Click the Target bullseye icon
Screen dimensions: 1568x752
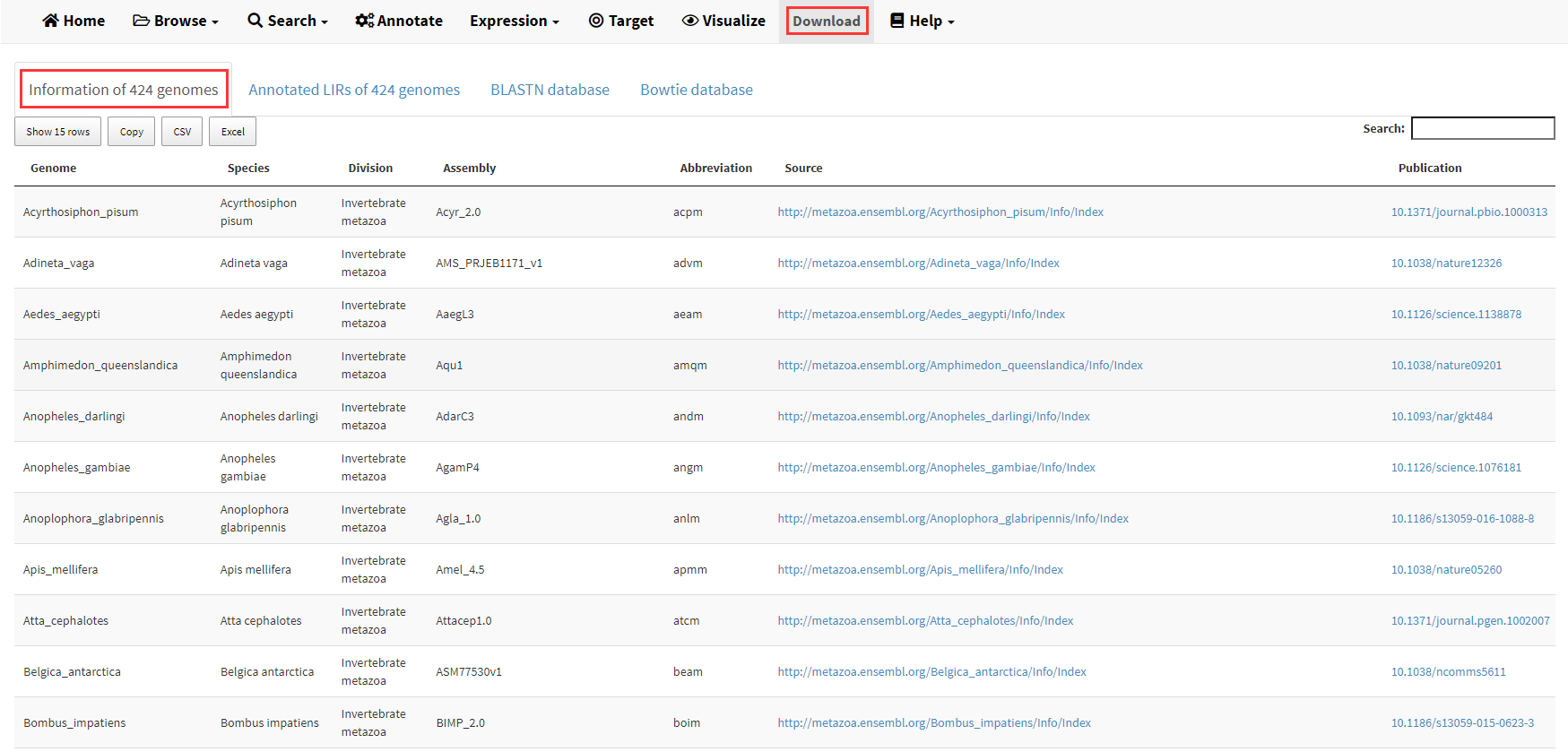(x=596, y=21)
